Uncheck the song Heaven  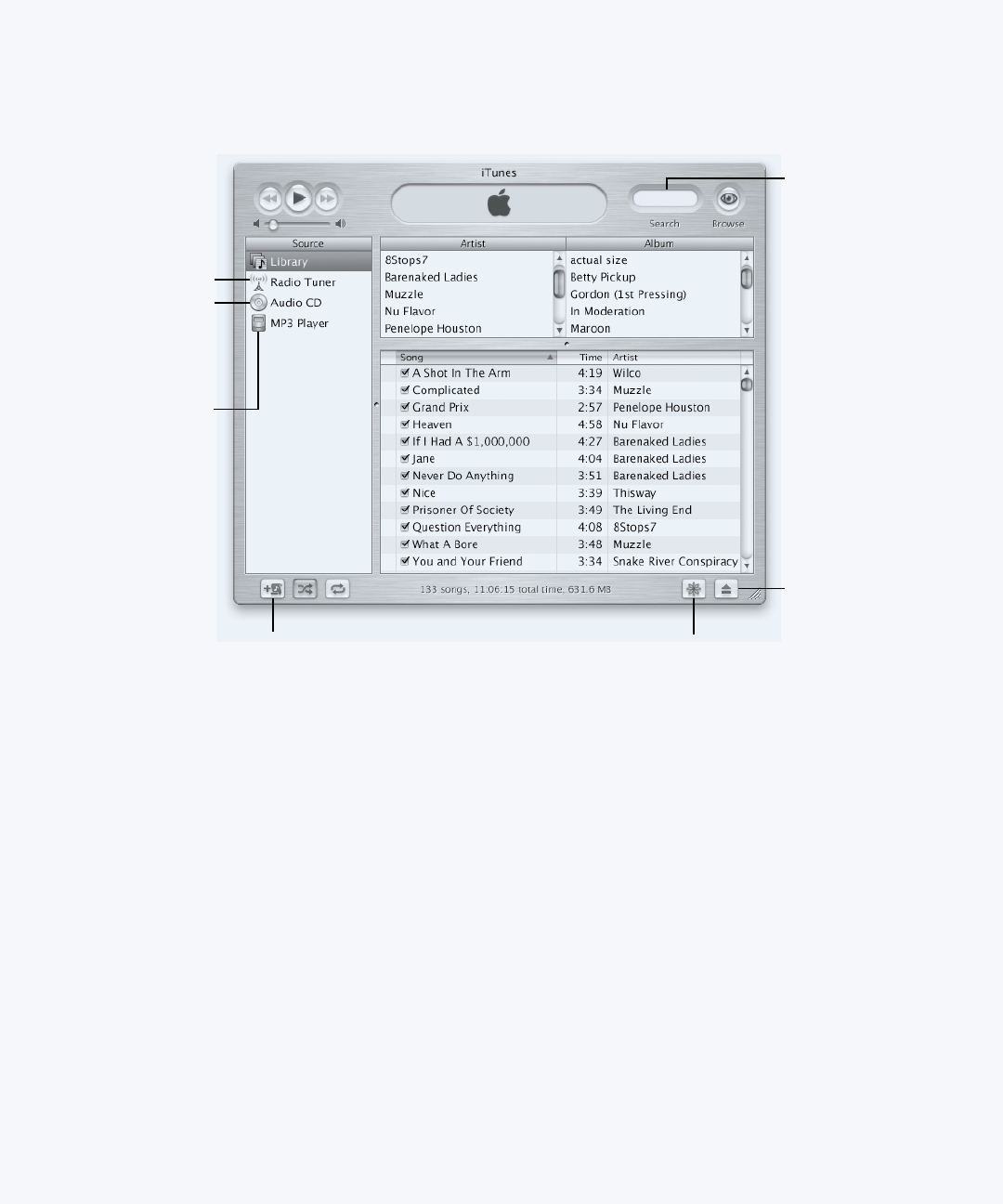(x=405, y=425)
